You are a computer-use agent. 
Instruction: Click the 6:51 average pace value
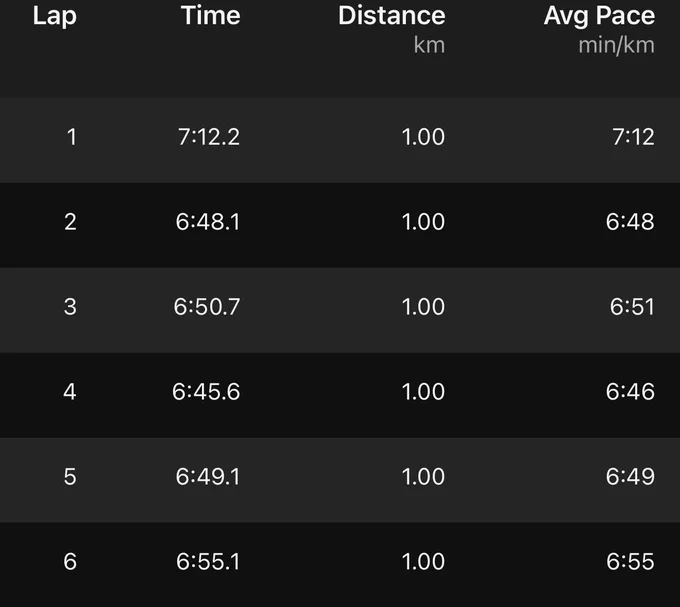632,307
